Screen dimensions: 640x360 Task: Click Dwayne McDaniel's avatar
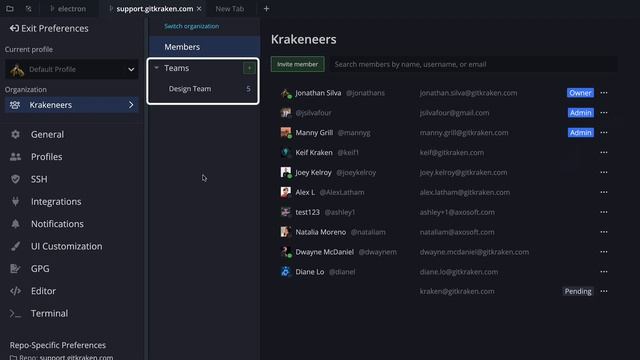click(x=286, y=252)
